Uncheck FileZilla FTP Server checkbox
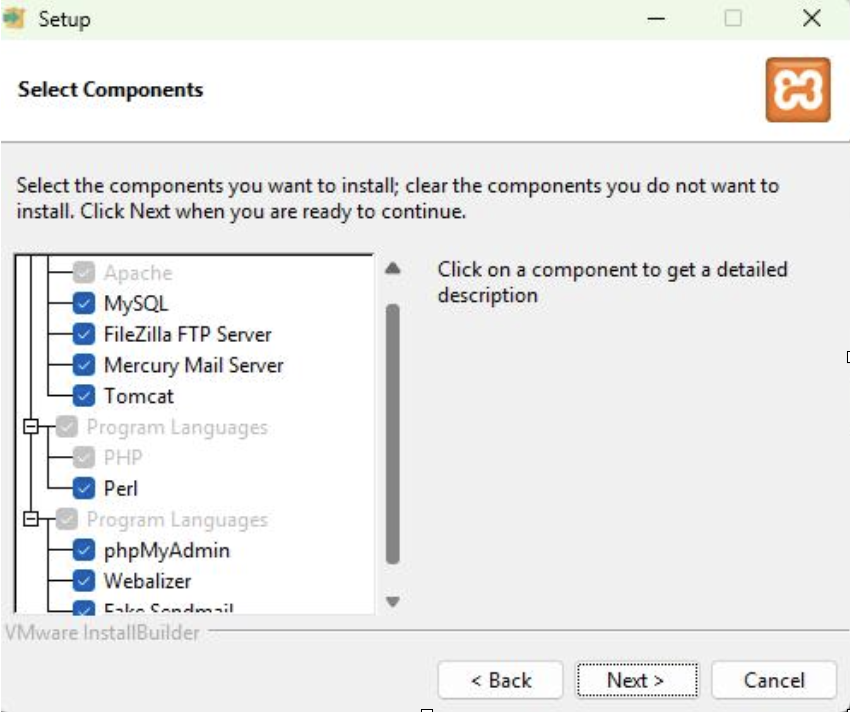This screenshot has height=712, width=850. coord(85,334)
